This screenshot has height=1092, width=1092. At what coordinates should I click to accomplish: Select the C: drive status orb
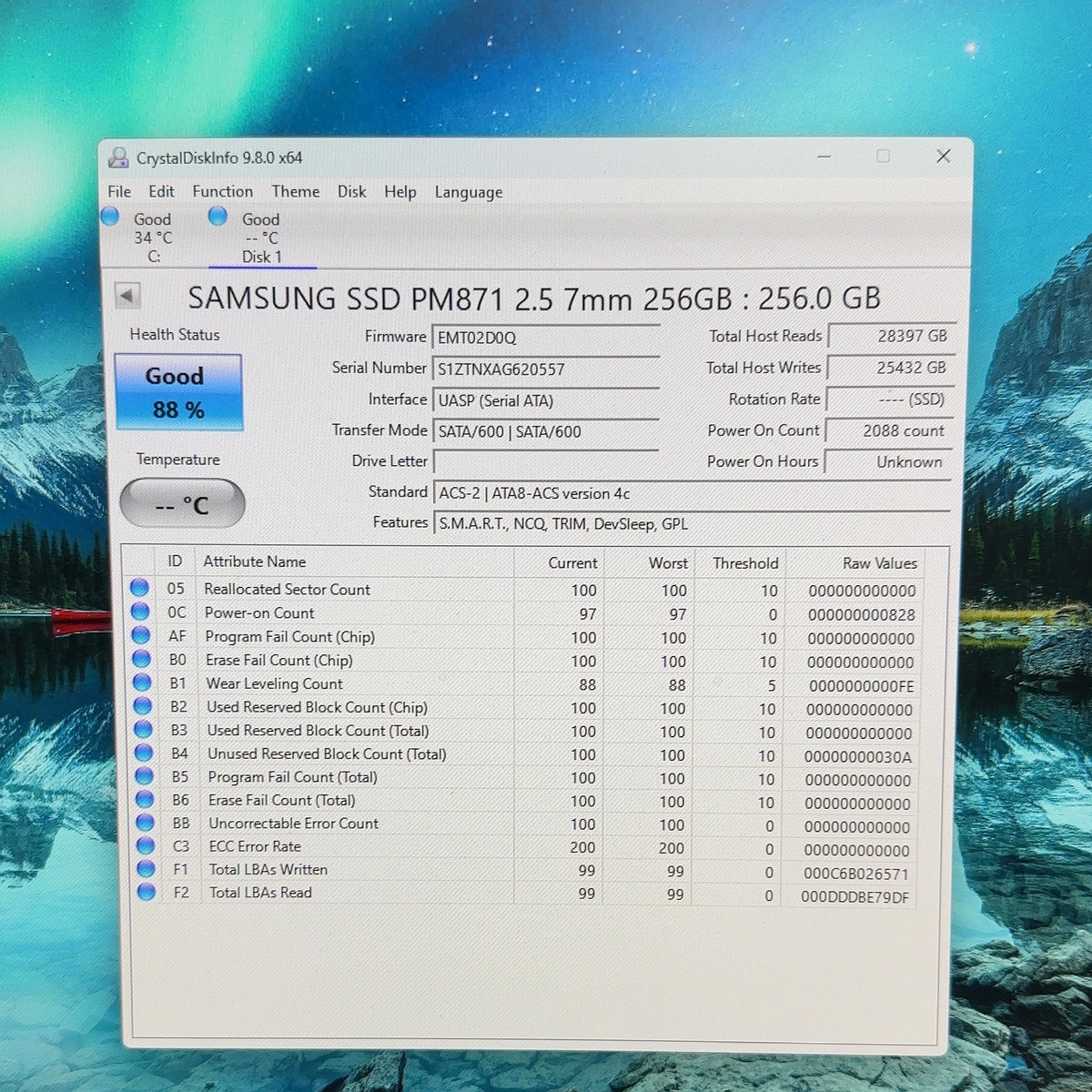click(x=110, y=217)
